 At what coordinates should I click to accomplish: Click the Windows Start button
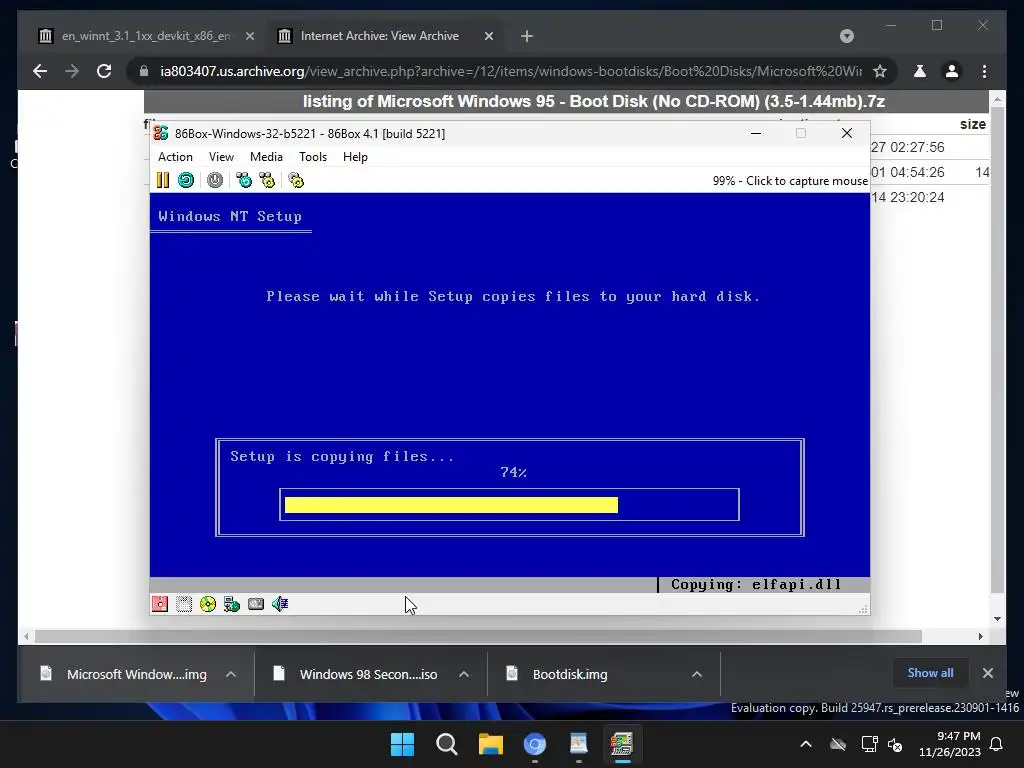(402, 744)
